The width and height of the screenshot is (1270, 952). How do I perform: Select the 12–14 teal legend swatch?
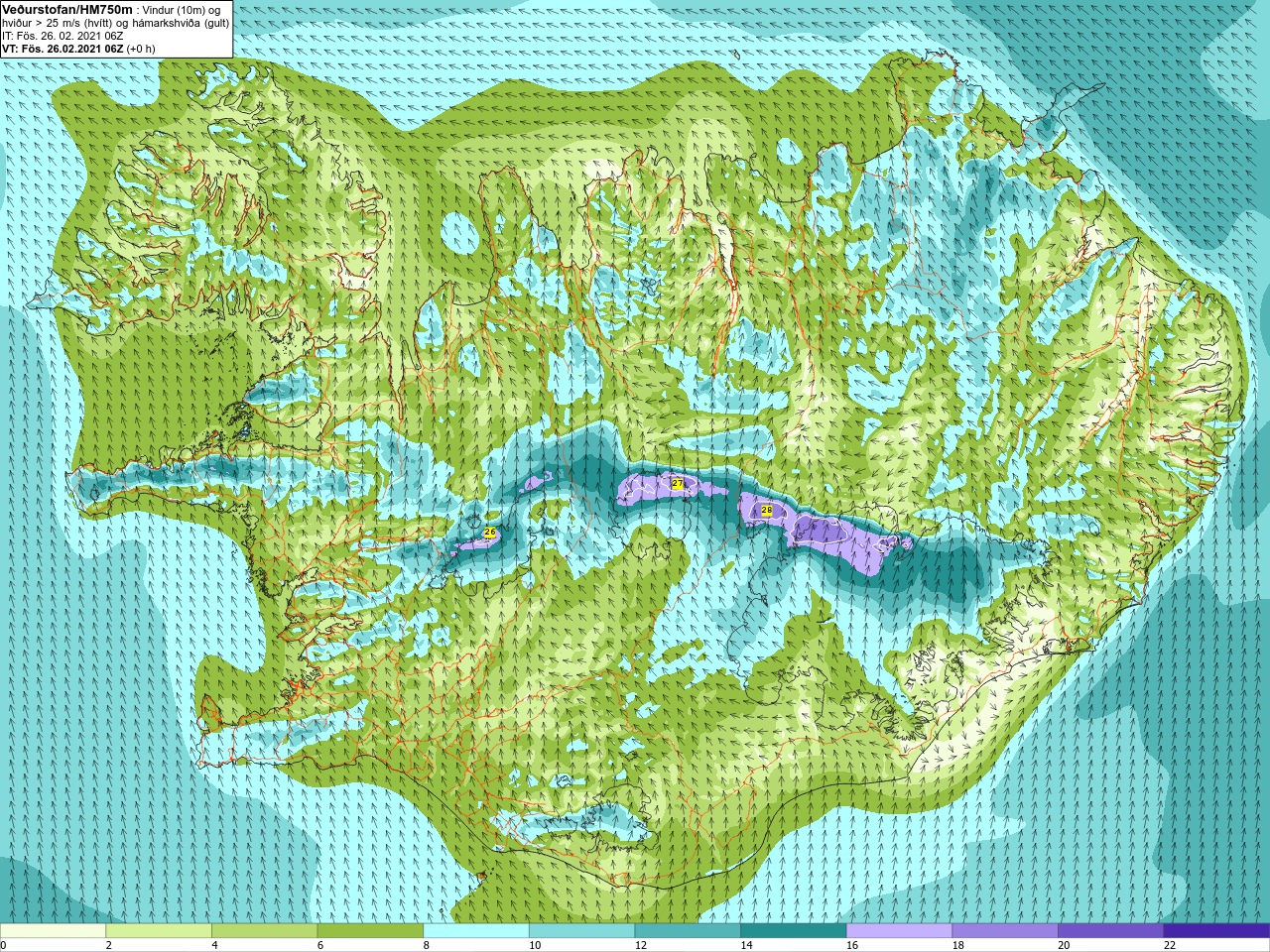click(x=688, y=931)
